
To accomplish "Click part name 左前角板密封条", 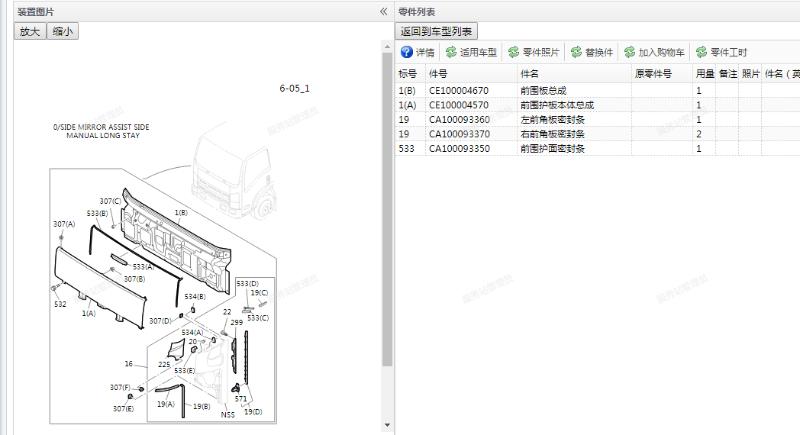I will [553, 120].
